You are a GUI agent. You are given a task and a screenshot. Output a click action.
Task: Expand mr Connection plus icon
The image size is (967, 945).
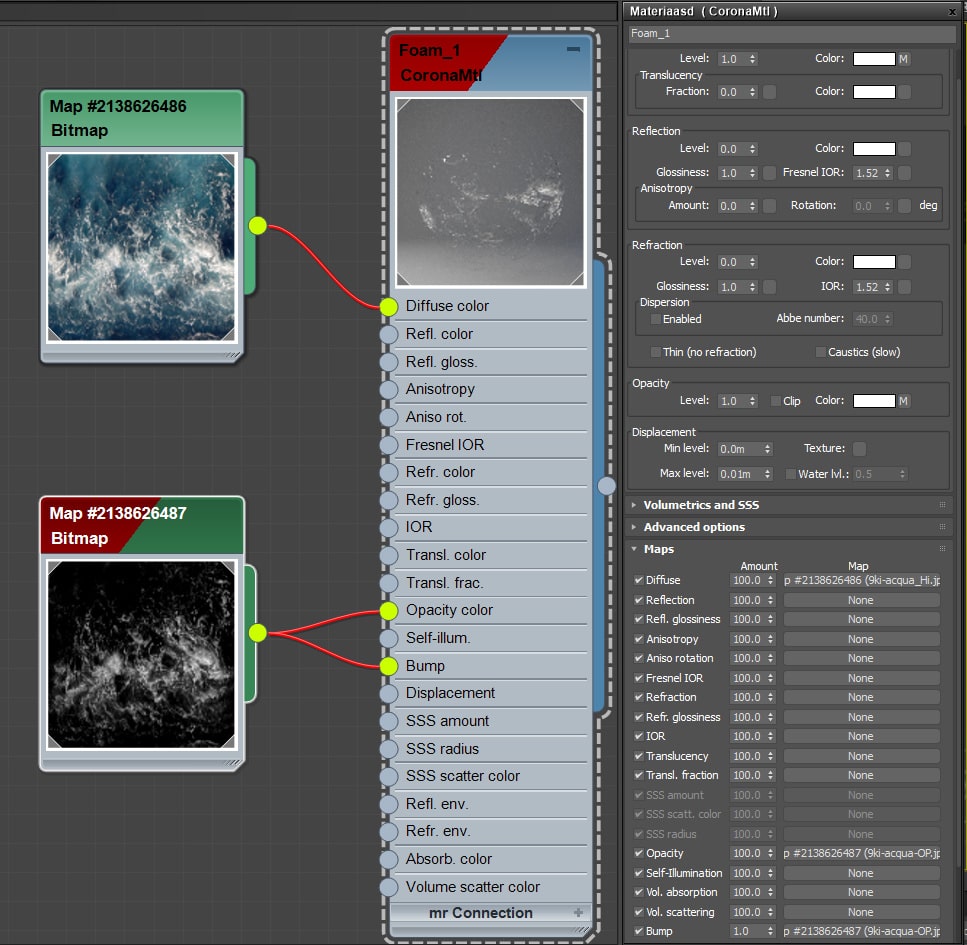[578, 912]
